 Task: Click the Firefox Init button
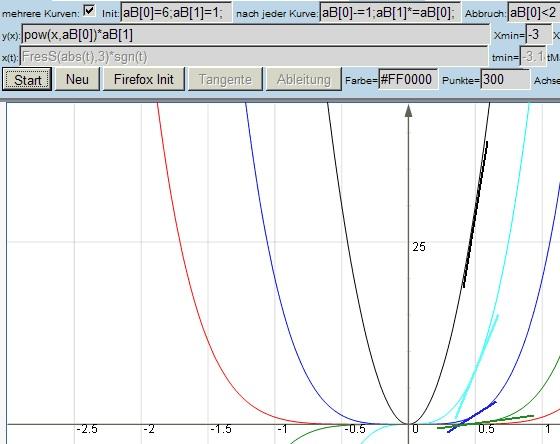[x=144, y=79]
